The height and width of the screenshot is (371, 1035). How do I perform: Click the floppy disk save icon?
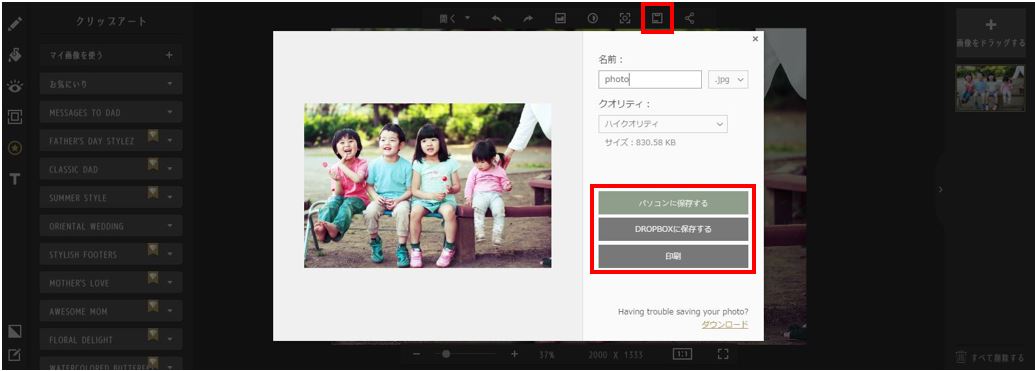[x=657, y=18]
